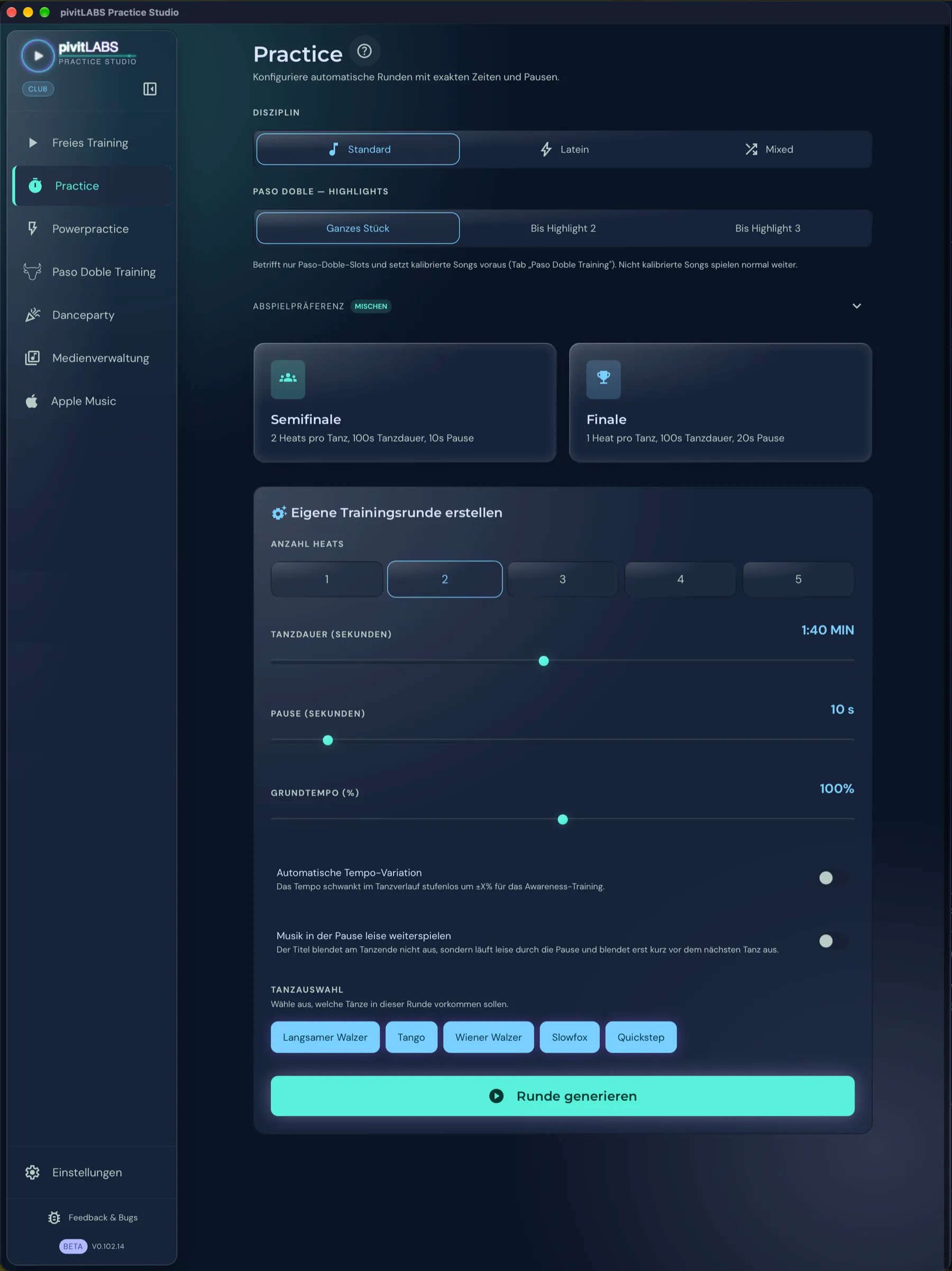Viewport: 952px width, 1271px height.
Task: Set number of heats to 4
Action: point(680,579)
